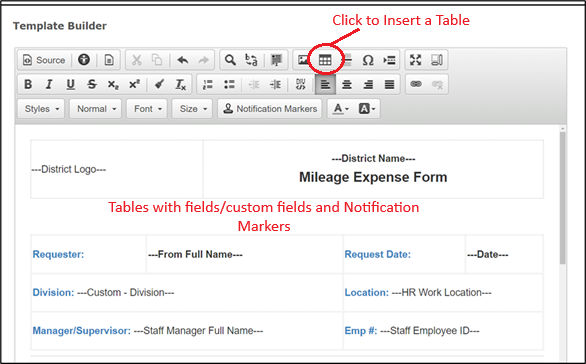Select Center alignment
586x364 pixels.
coord(347,84)
